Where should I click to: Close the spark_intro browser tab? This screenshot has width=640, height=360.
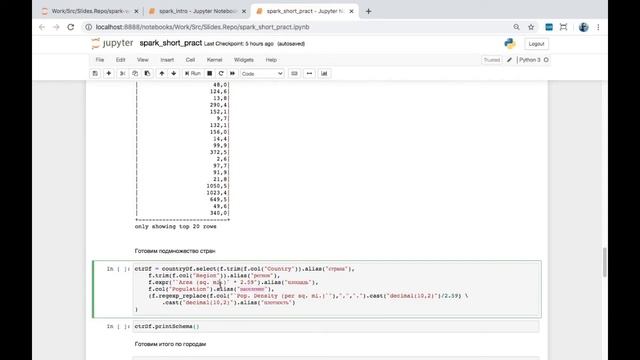pos(244,11)
